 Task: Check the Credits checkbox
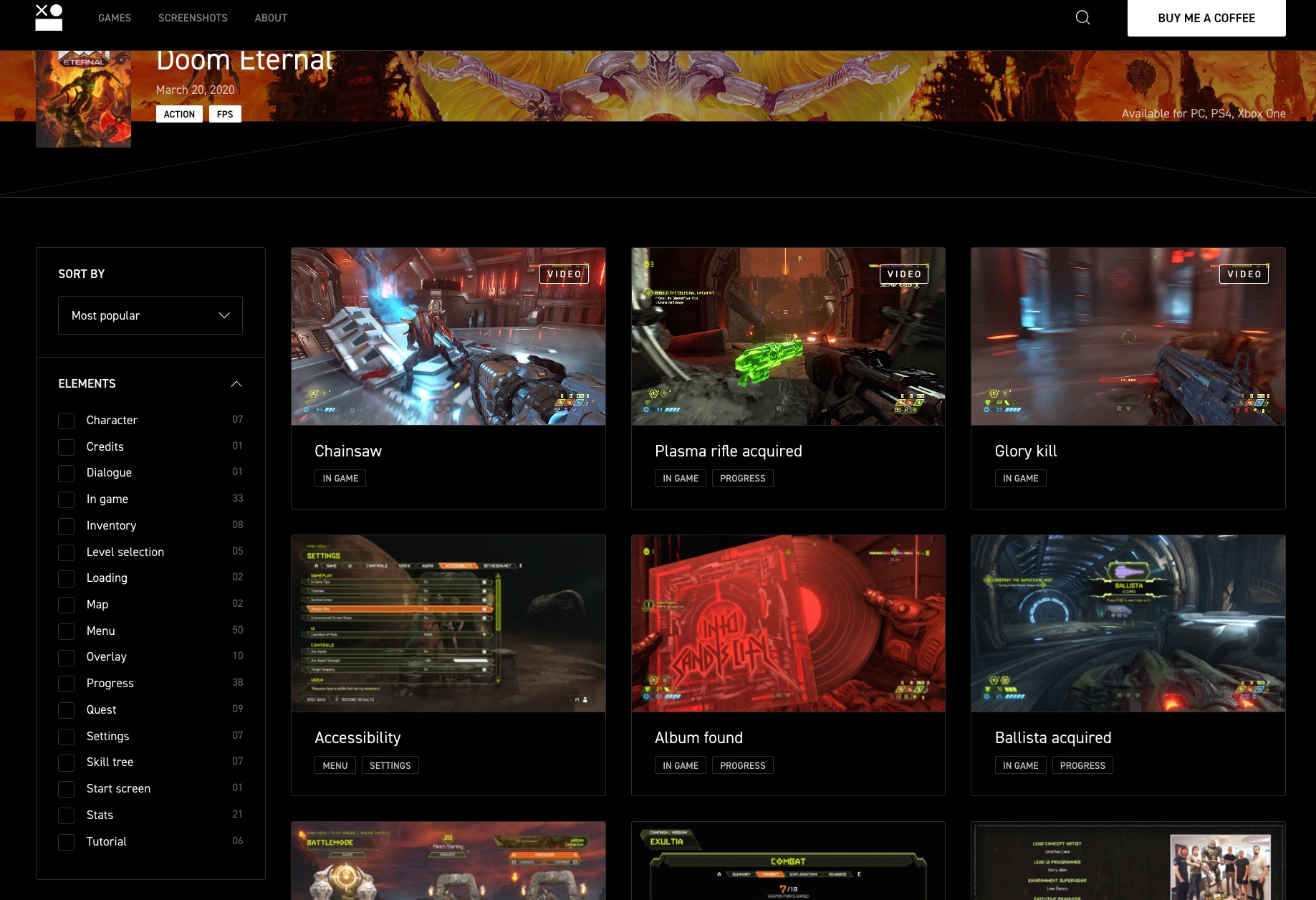(x=67, y=447)
